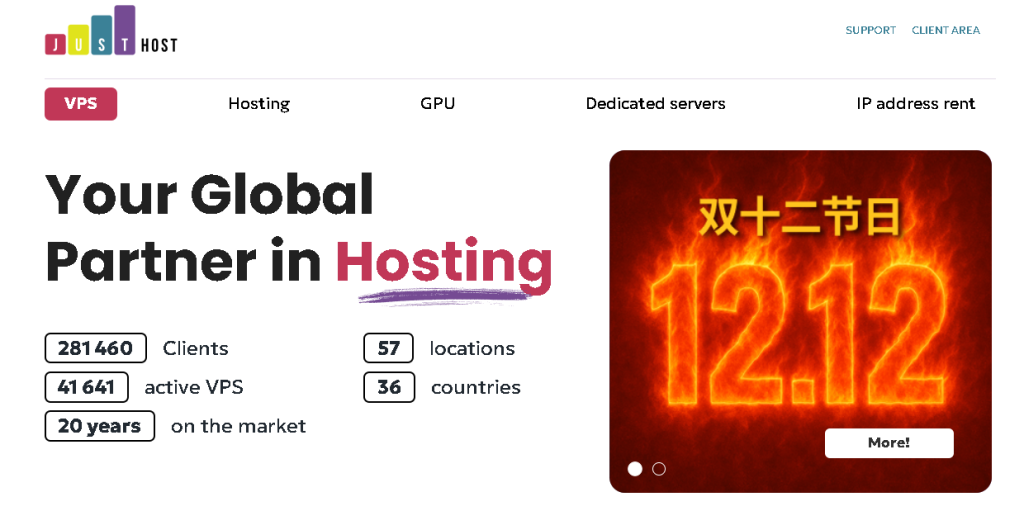Click the pink Hosting word in headline
This screenshot has width=1024, height=511.
click(x=443, y=261)
